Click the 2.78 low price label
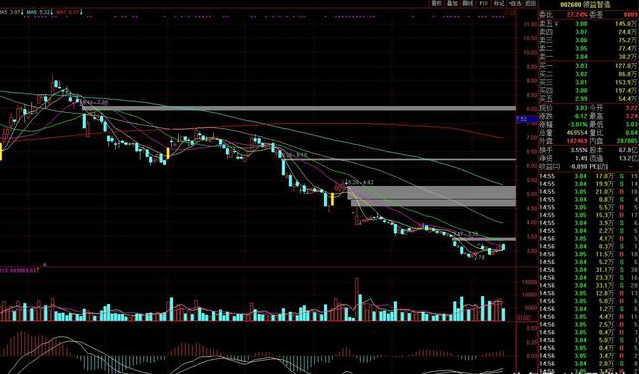Screen dimensions: 639x374 point(479,257)
